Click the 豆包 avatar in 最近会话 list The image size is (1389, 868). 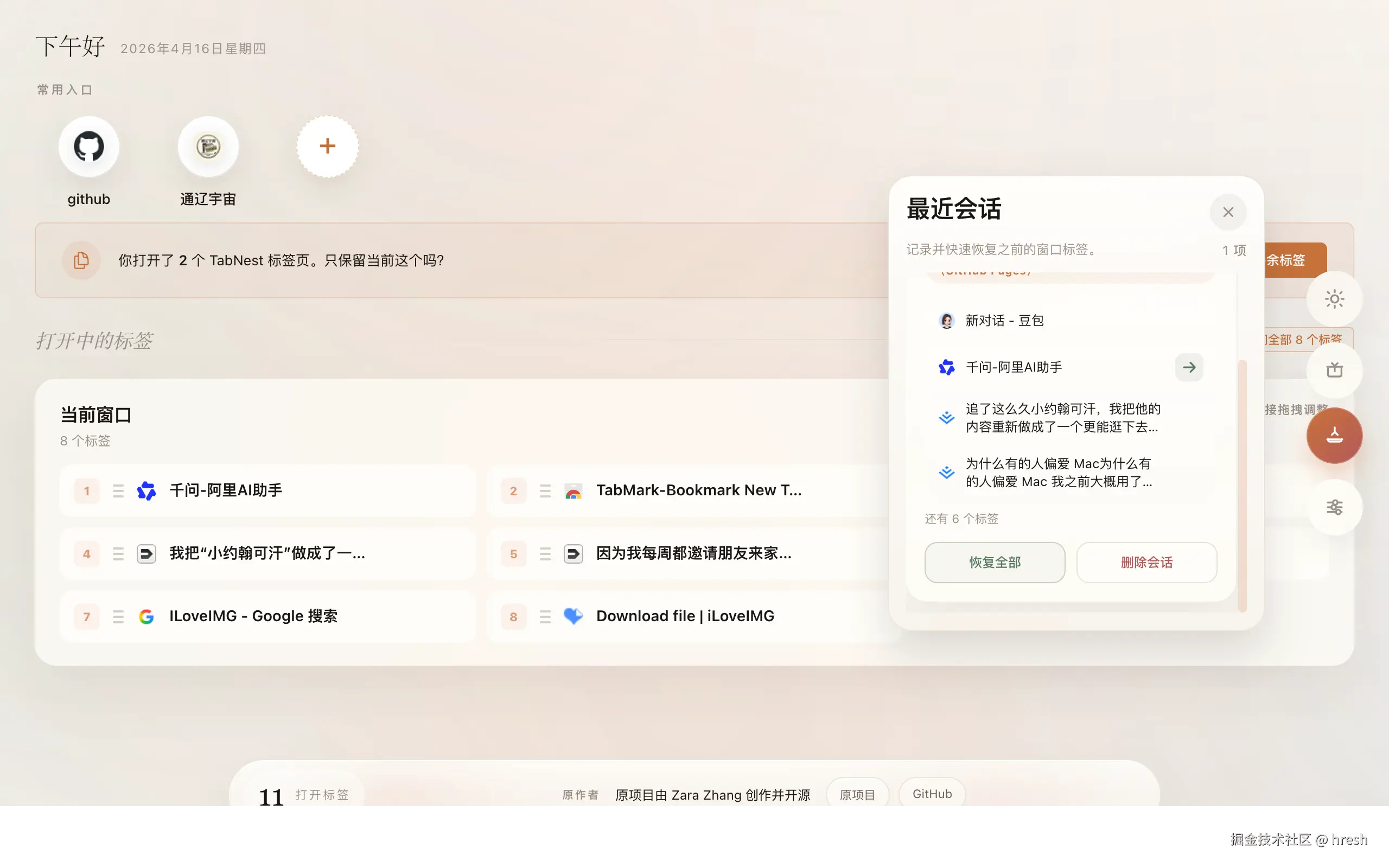[947, 320]
